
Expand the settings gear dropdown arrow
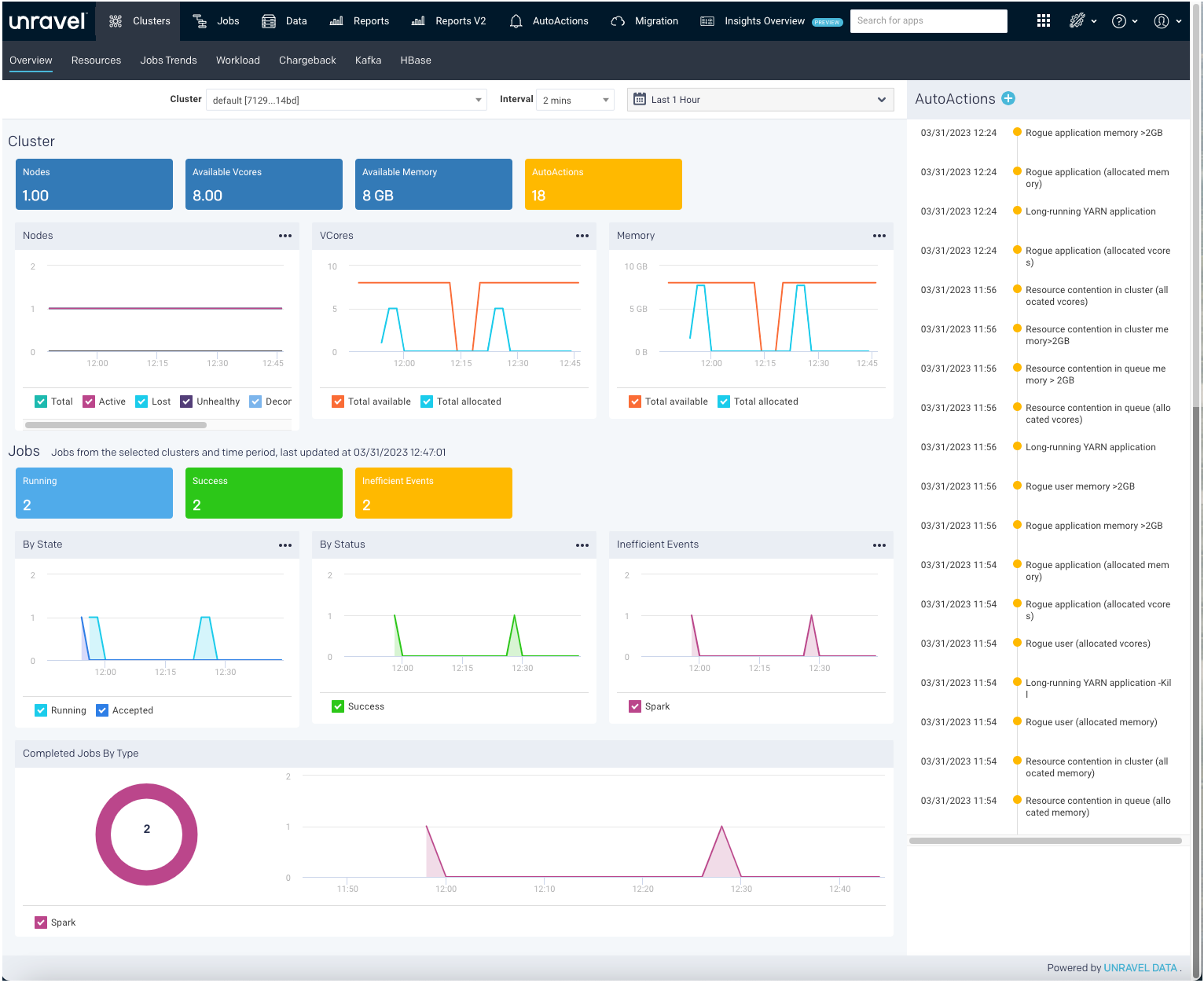click(x=1094, y=22)
